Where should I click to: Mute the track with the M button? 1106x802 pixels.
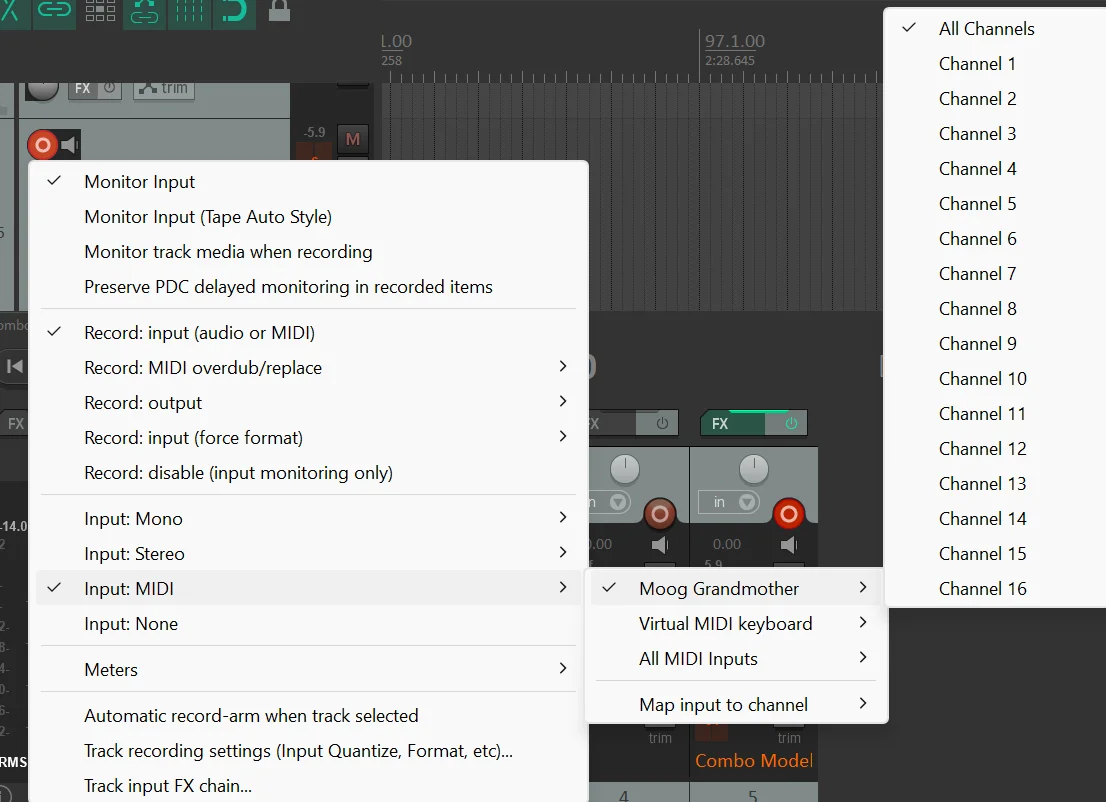[x=353, y=140]
